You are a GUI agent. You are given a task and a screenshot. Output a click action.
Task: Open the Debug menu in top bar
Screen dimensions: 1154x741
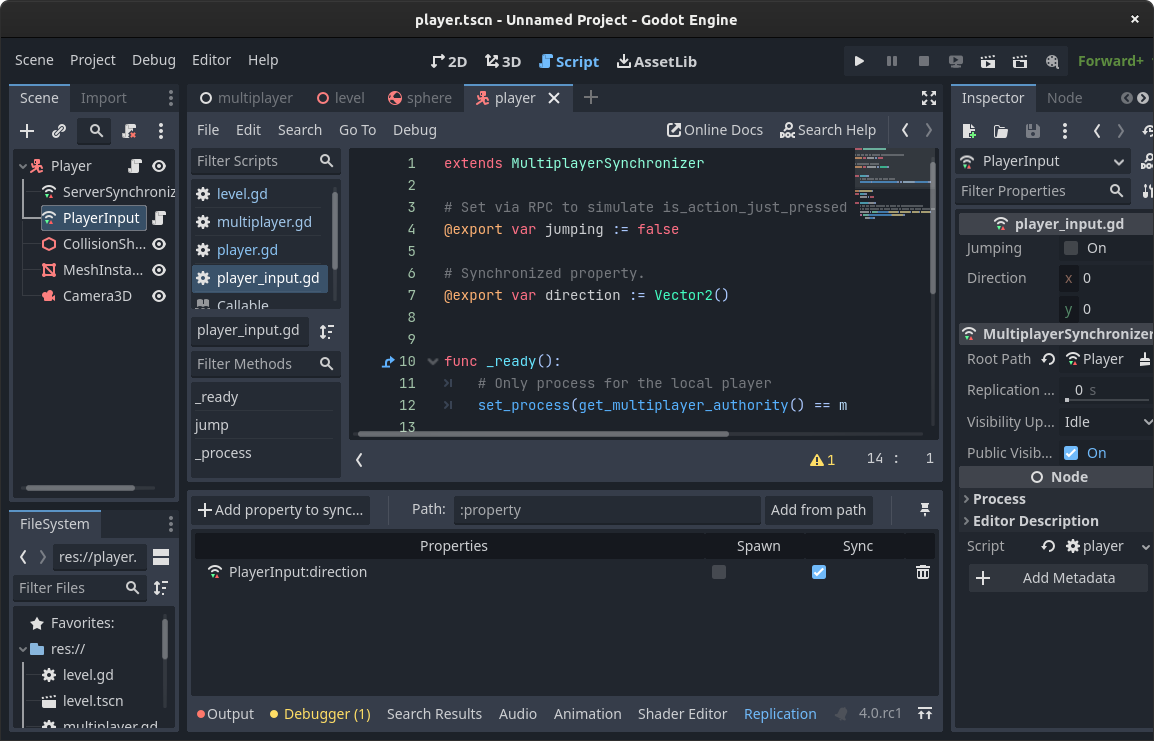tap(154, 60)
